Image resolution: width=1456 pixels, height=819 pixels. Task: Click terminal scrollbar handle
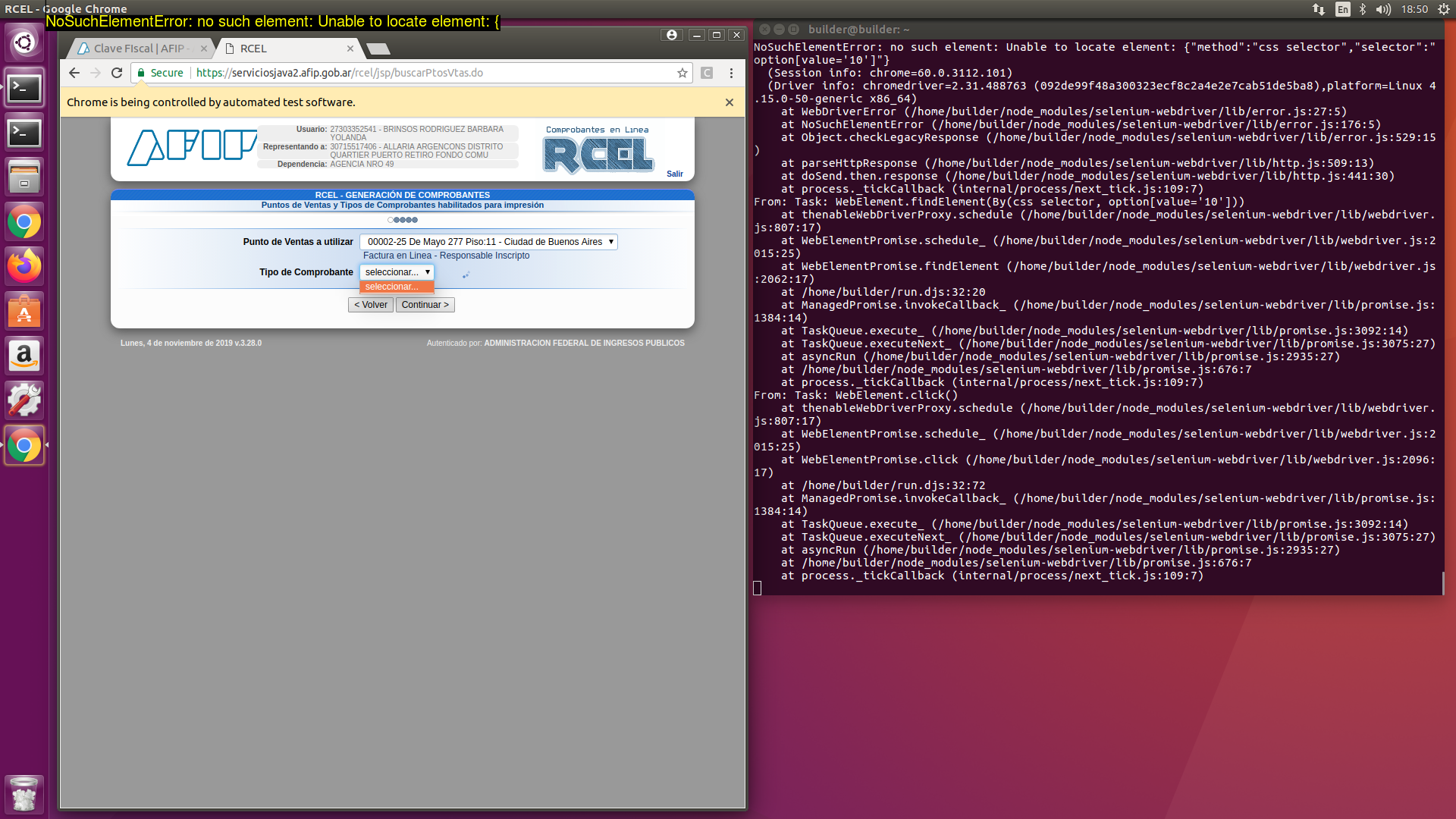tap(1443, 583)
